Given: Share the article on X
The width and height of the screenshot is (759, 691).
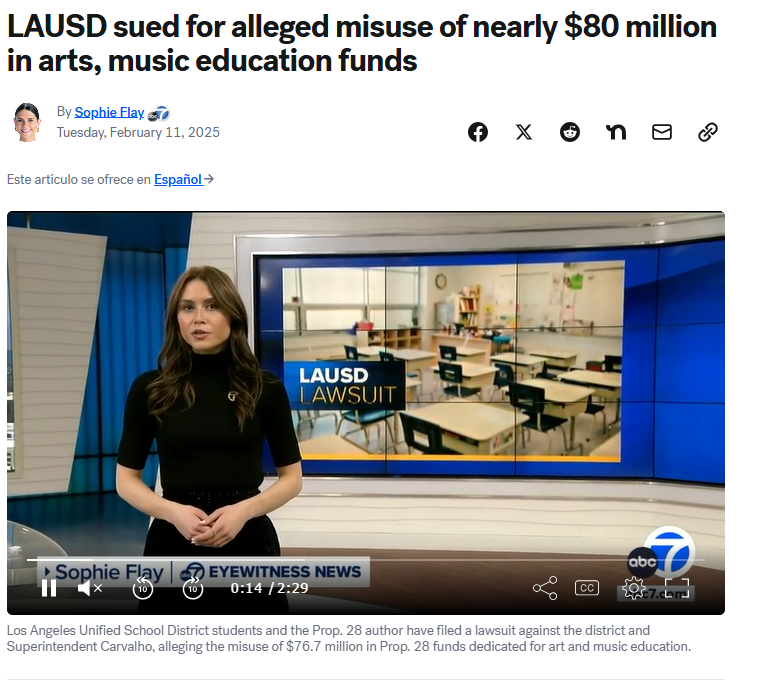Looking at the screenshot, I should (x=524, y=132).
